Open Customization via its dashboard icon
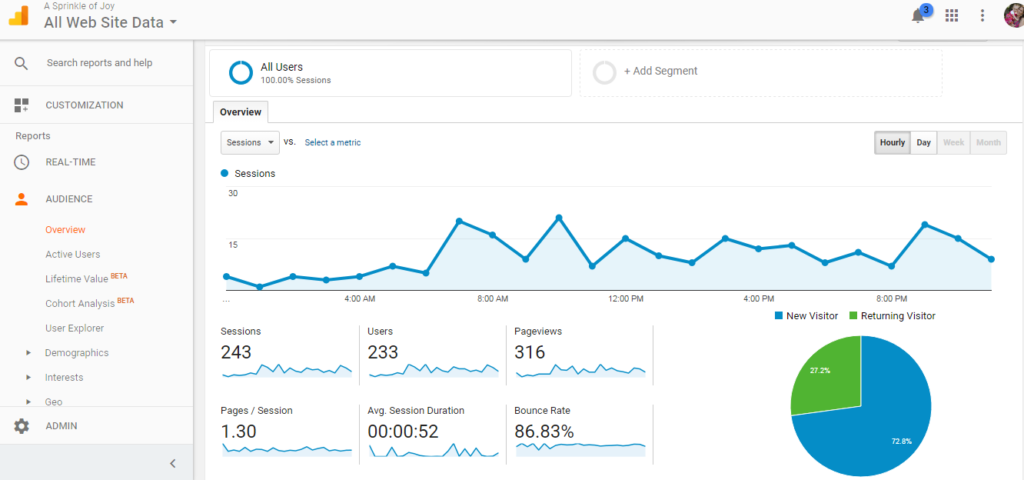The width and height of the screenshot is (1024, 480). [21, 105]
